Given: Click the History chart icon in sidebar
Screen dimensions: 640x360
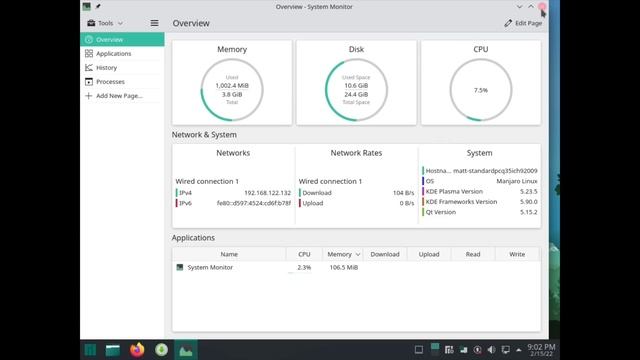Looking at the screenshot, I should tap(89, 68).
